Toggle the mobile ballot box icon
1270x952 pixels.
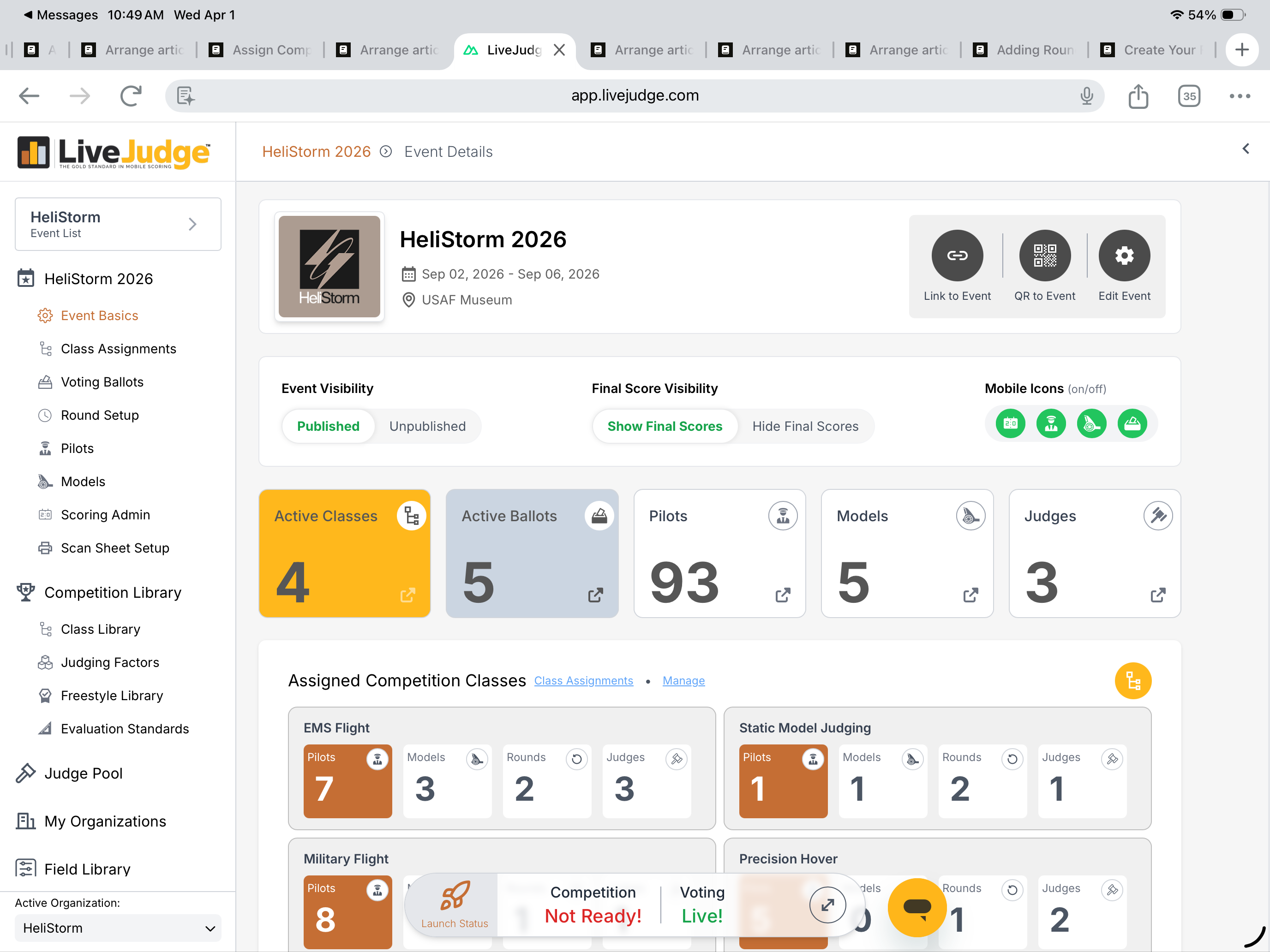tap(1132, 424)
